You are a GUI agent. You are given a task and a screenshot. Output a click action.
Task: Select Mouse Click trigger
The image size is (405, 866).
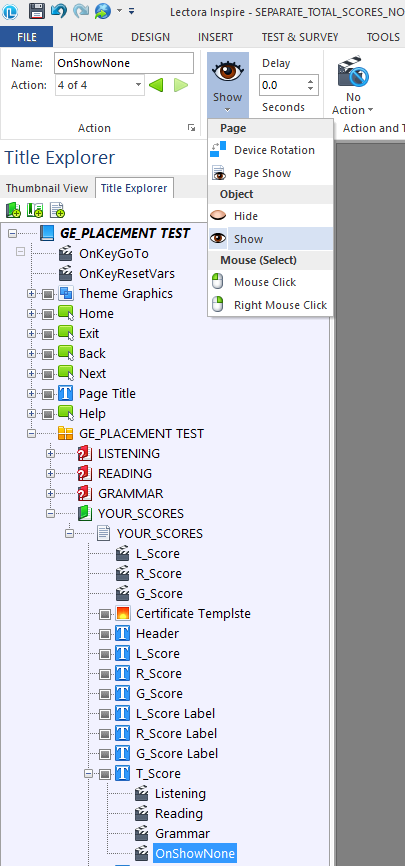271,282
